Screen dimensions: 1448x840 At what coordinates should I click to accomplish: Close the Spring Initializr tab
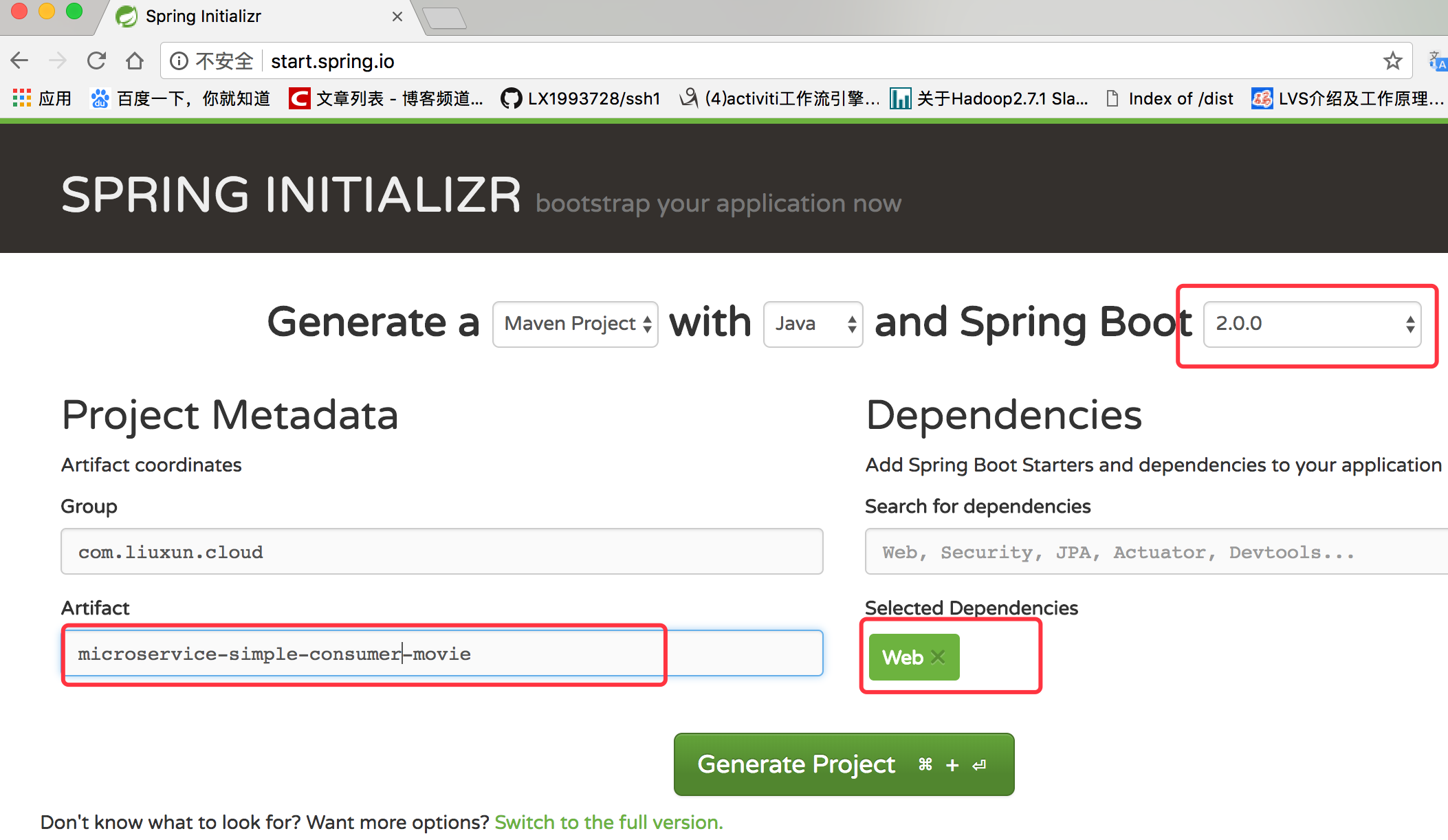tap(397, 16)
